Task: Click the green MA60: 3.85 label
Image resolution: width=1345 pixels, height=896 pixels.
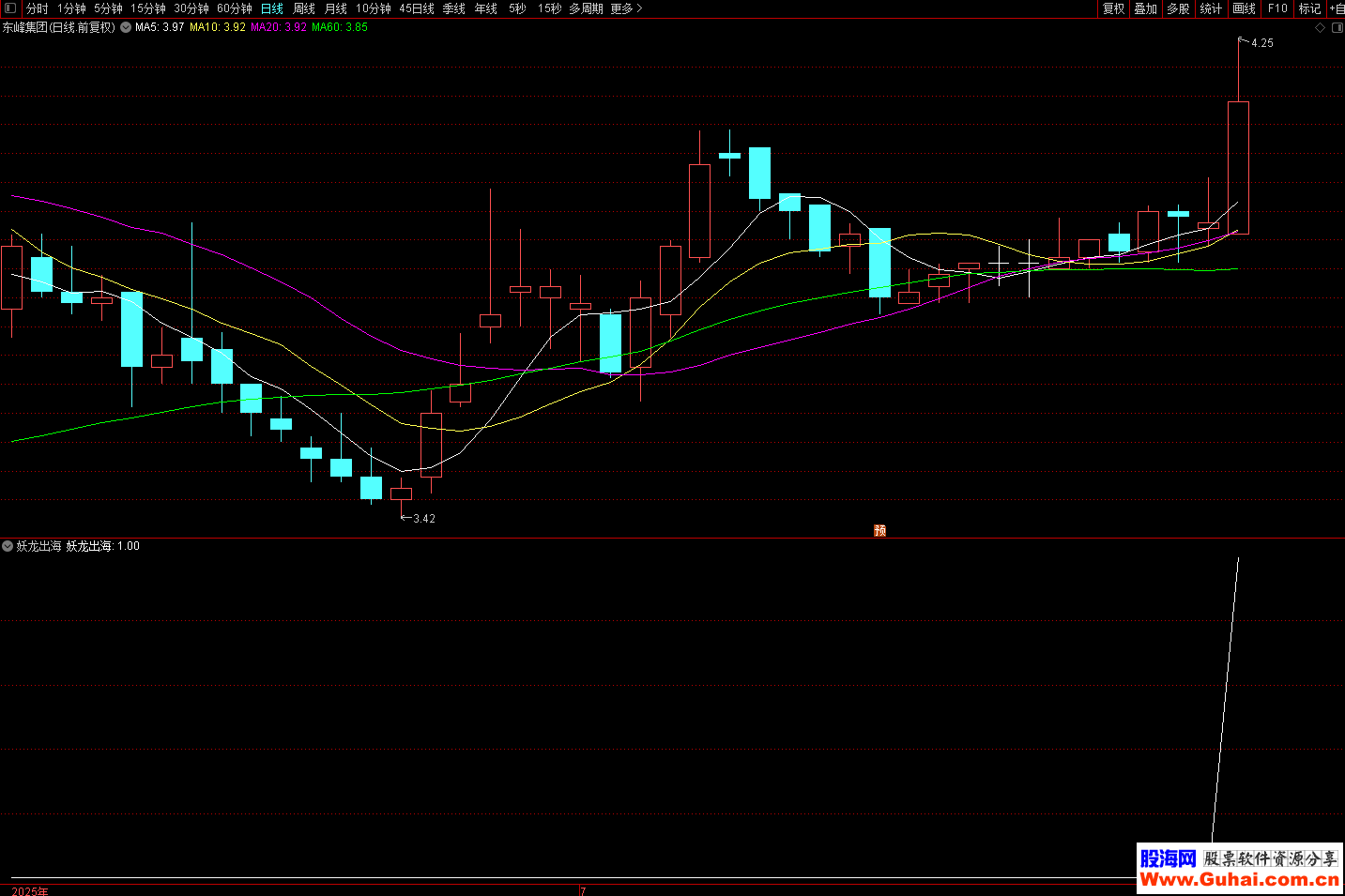Action: pos(340,27)
